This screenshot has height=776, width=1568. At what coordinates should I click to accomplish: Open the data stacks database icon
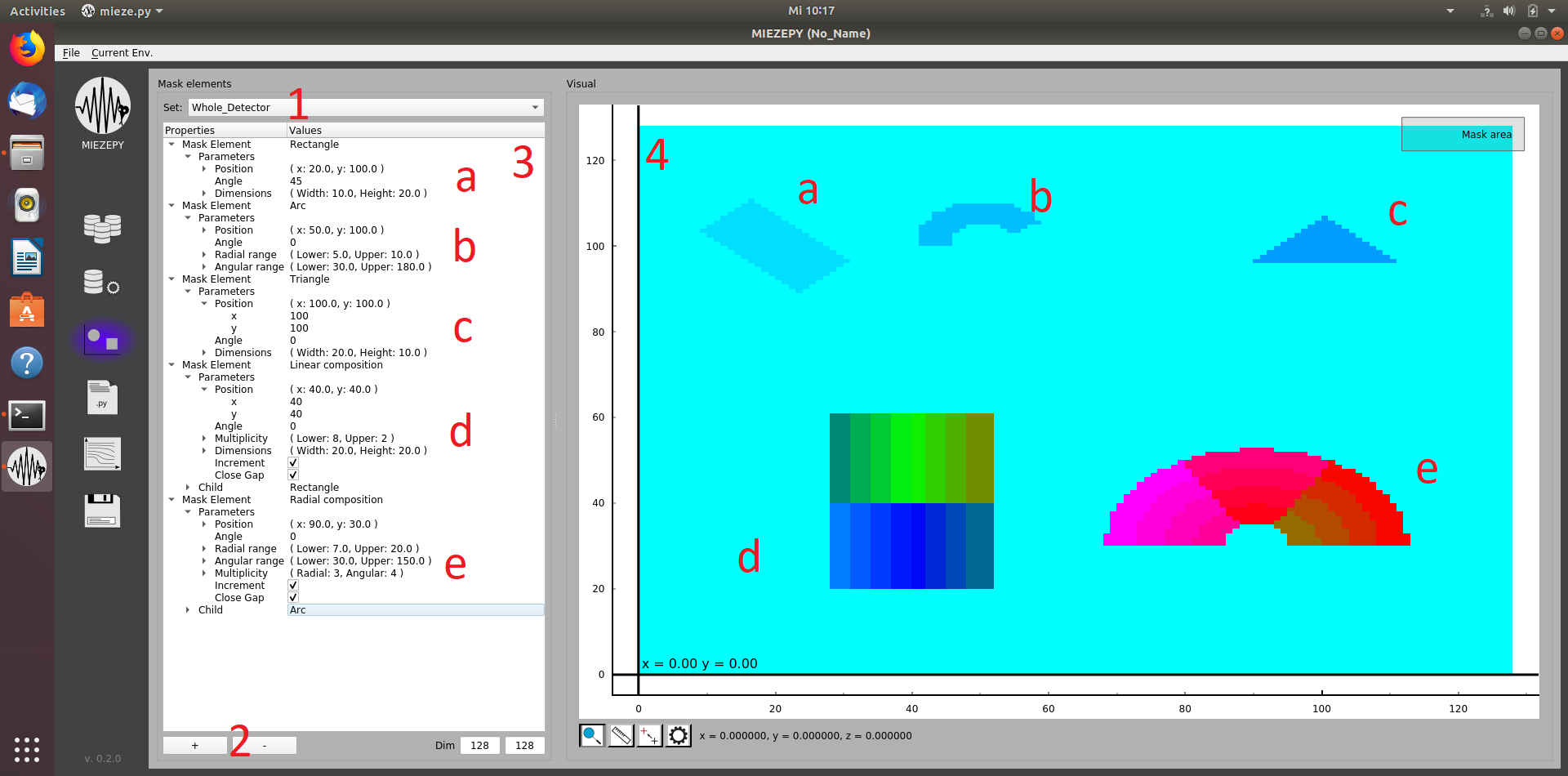click(102, 228)
